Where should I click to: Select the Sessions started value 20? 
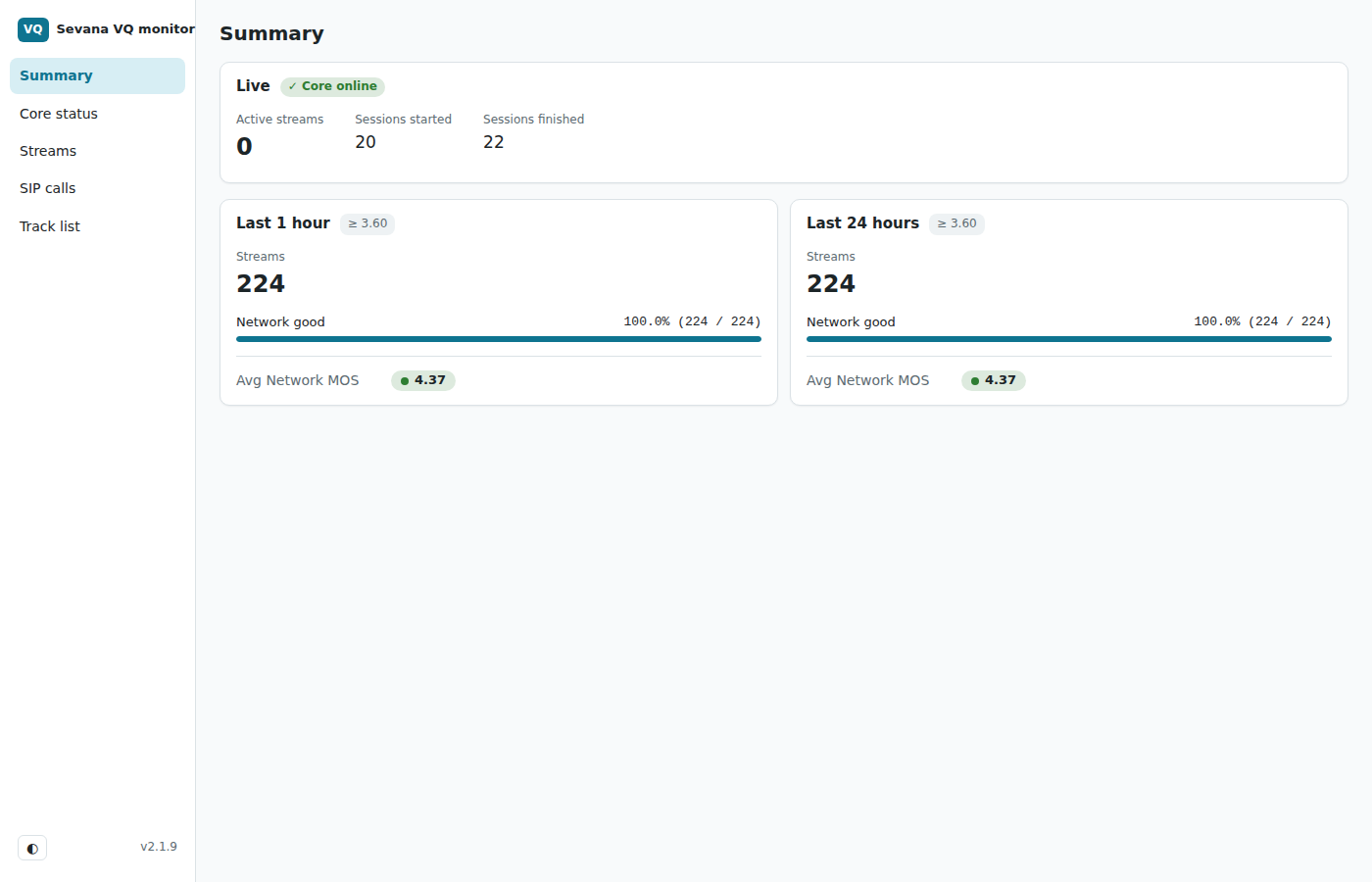click(366, 142)
